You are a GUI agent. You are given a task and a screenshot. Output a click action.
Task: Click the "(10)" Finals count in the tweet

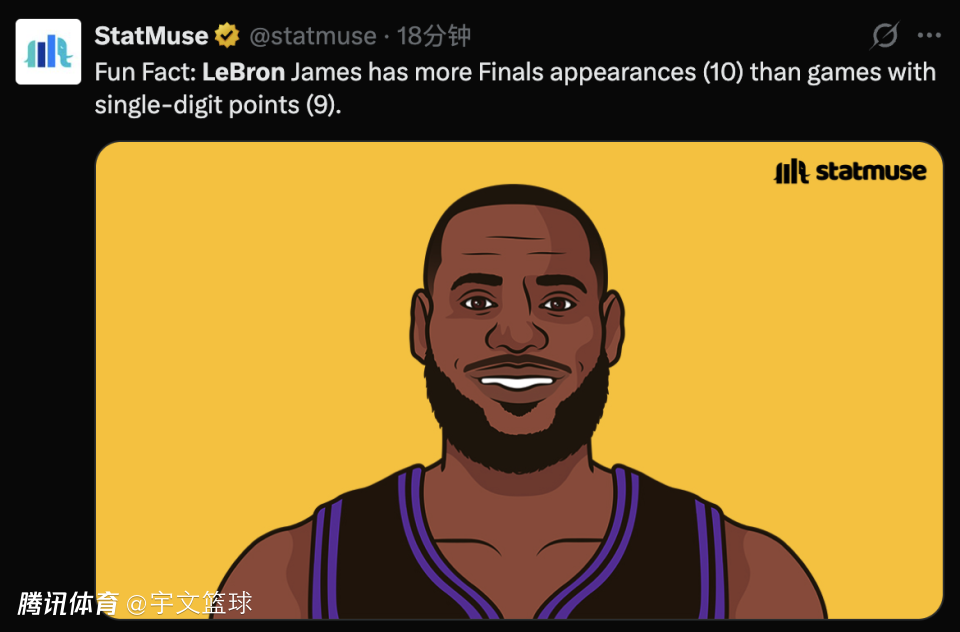point(721,72)
